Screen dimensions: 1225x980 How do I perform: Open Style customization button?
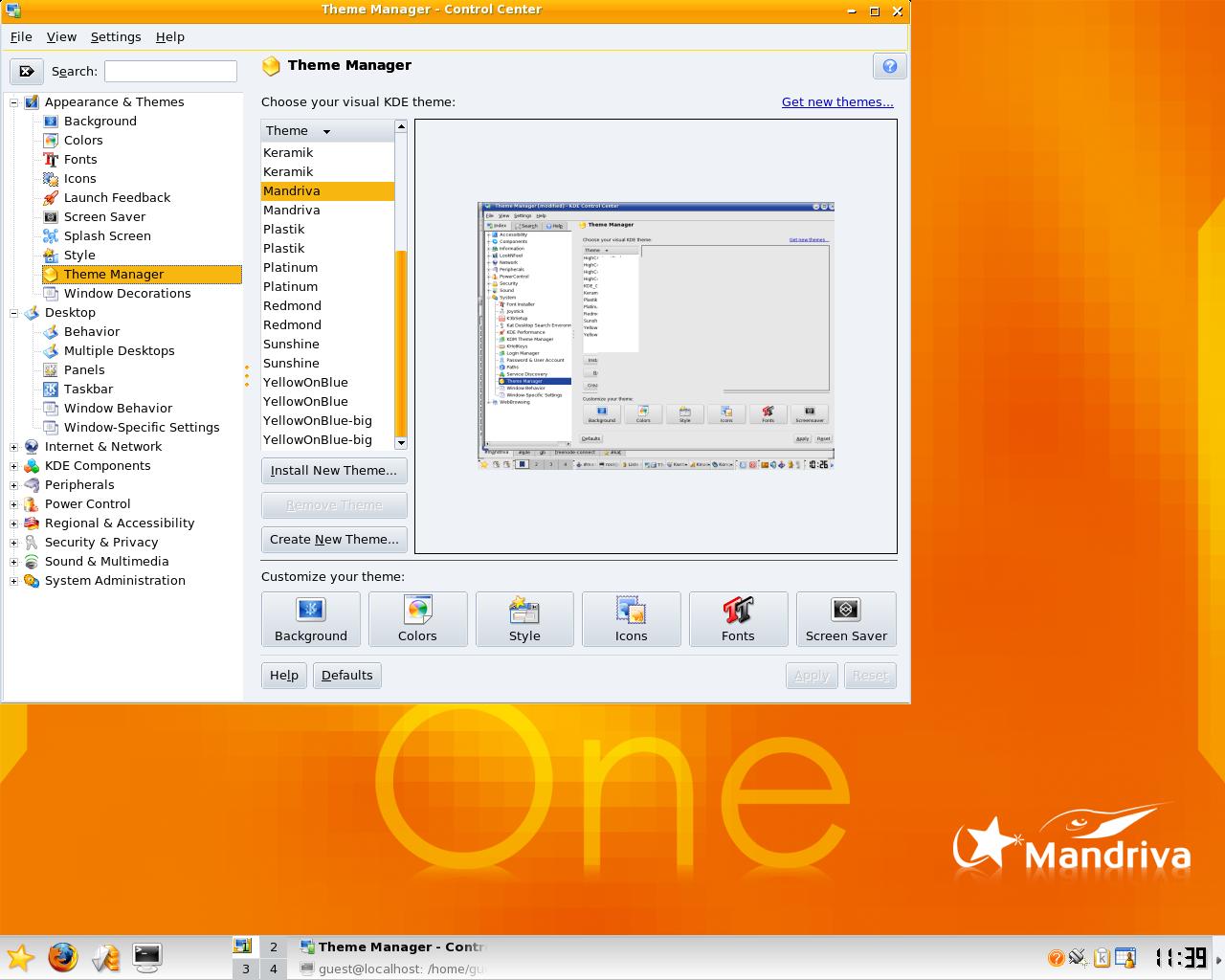pyautogui.click(x=524, y=619)
